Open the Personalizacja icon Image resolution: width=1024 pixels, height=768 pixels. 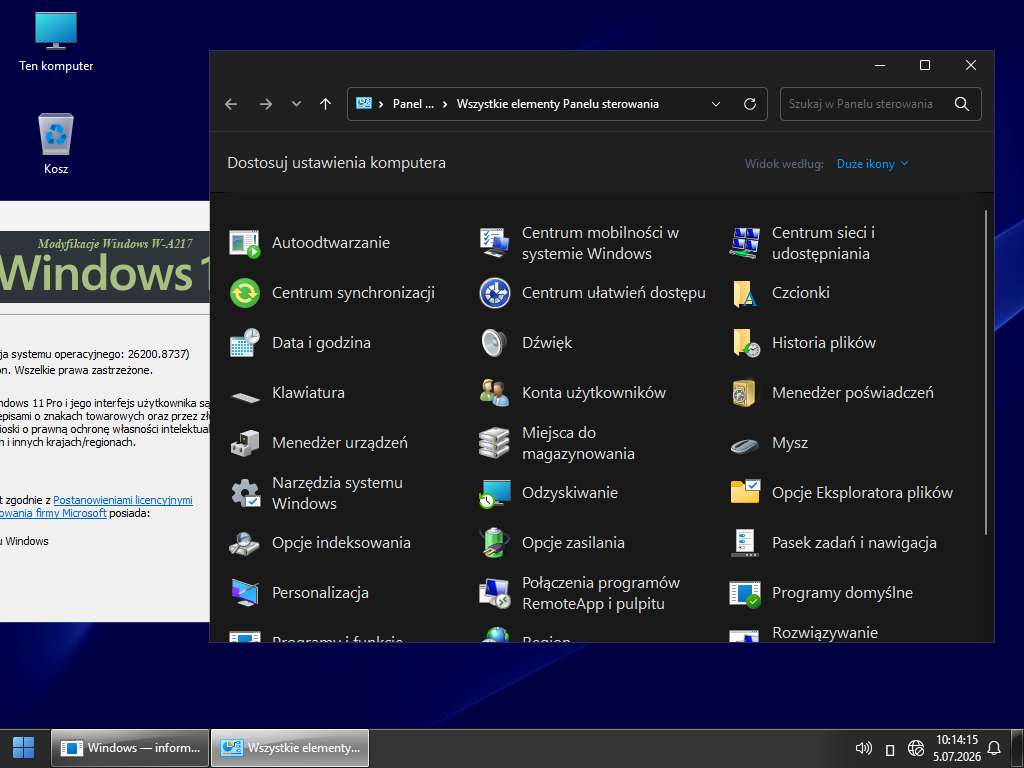coord(245,593)
